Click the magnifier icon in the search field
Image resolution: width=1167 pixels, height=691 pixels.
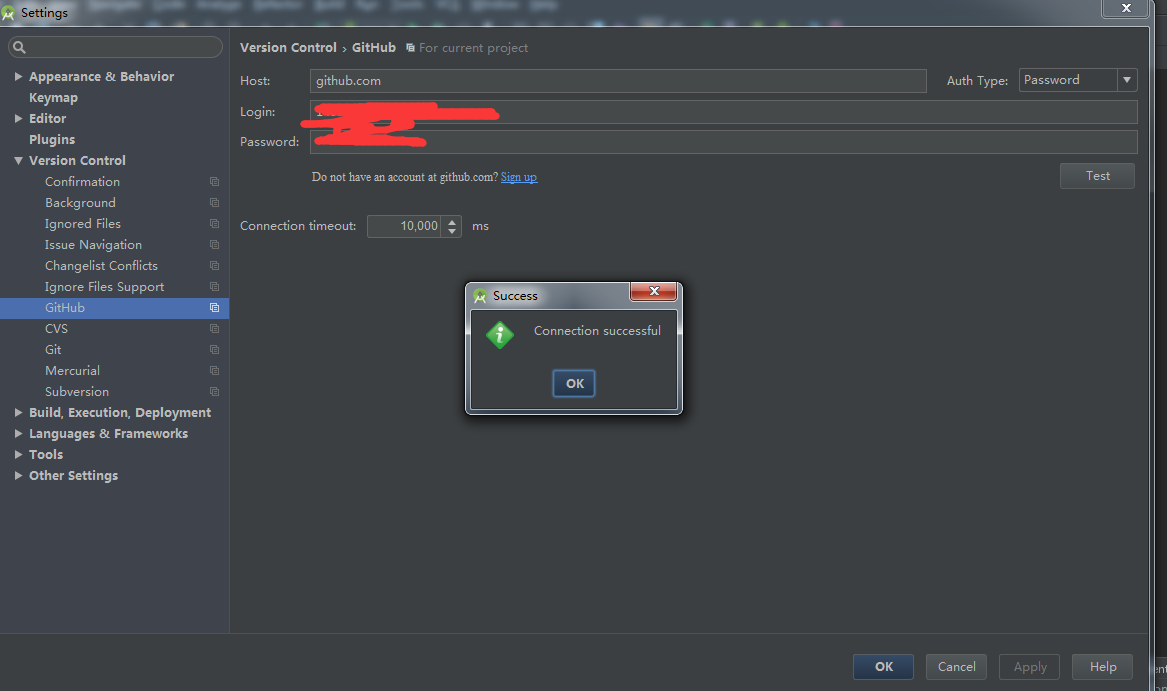(18, 47)
